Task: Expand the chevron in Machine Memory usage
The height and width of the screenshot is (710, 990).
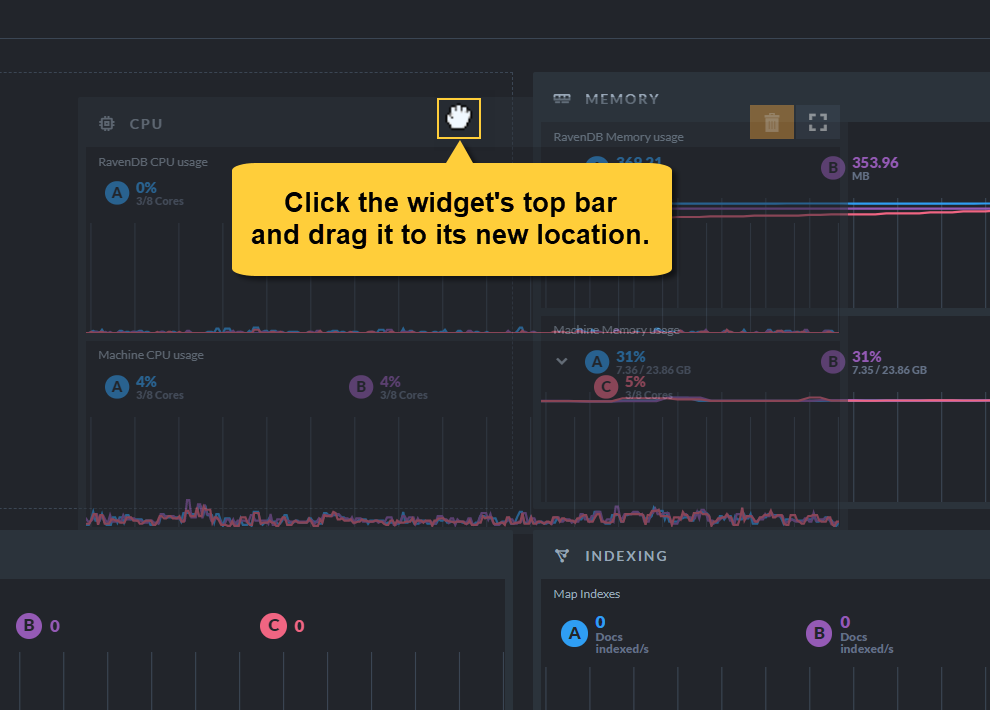Action: click(x=561, y=361)
